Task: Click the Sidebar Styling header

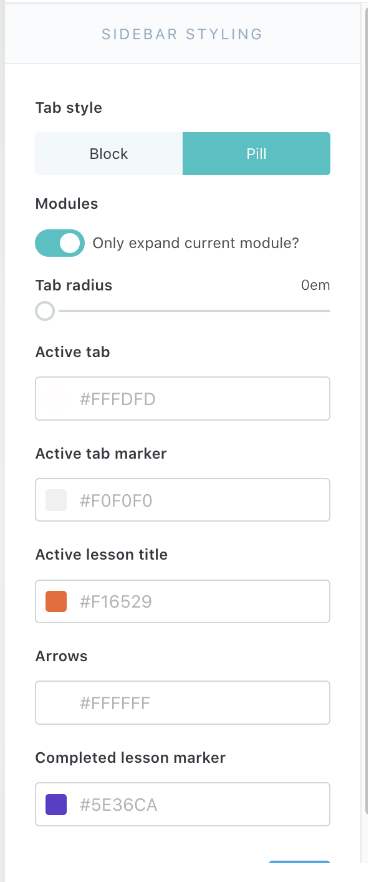Action: [x=182, y=34]
